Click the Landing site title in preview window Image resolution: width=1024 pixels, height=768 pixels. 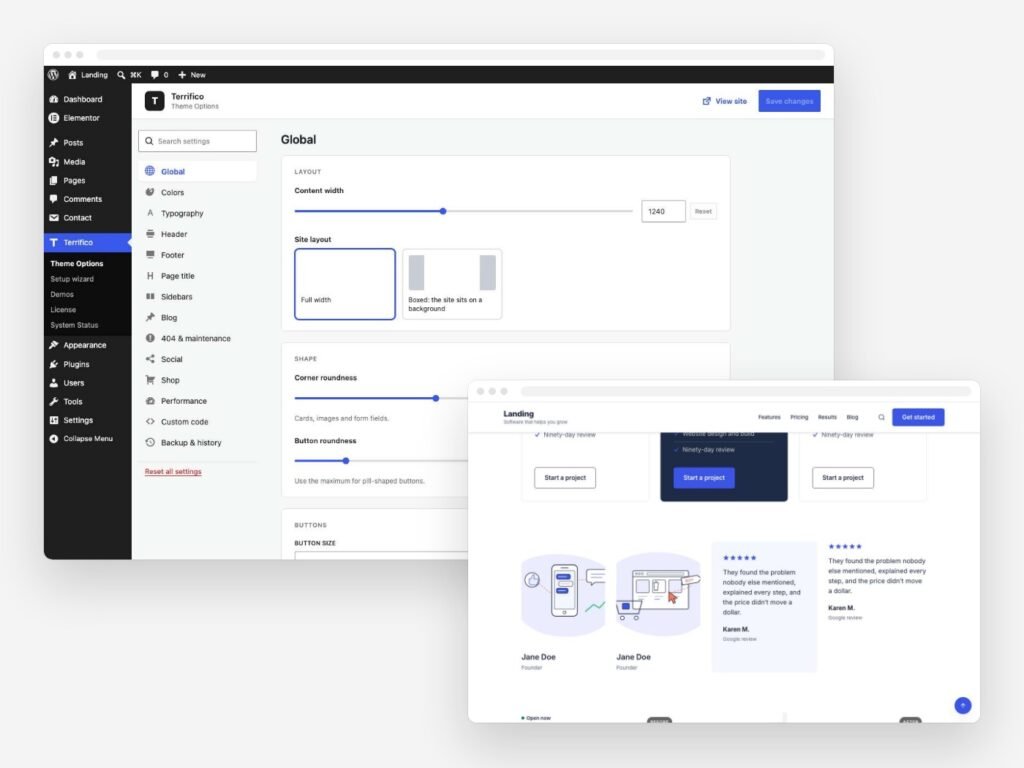pyautogui.click(x=519, y=414)
